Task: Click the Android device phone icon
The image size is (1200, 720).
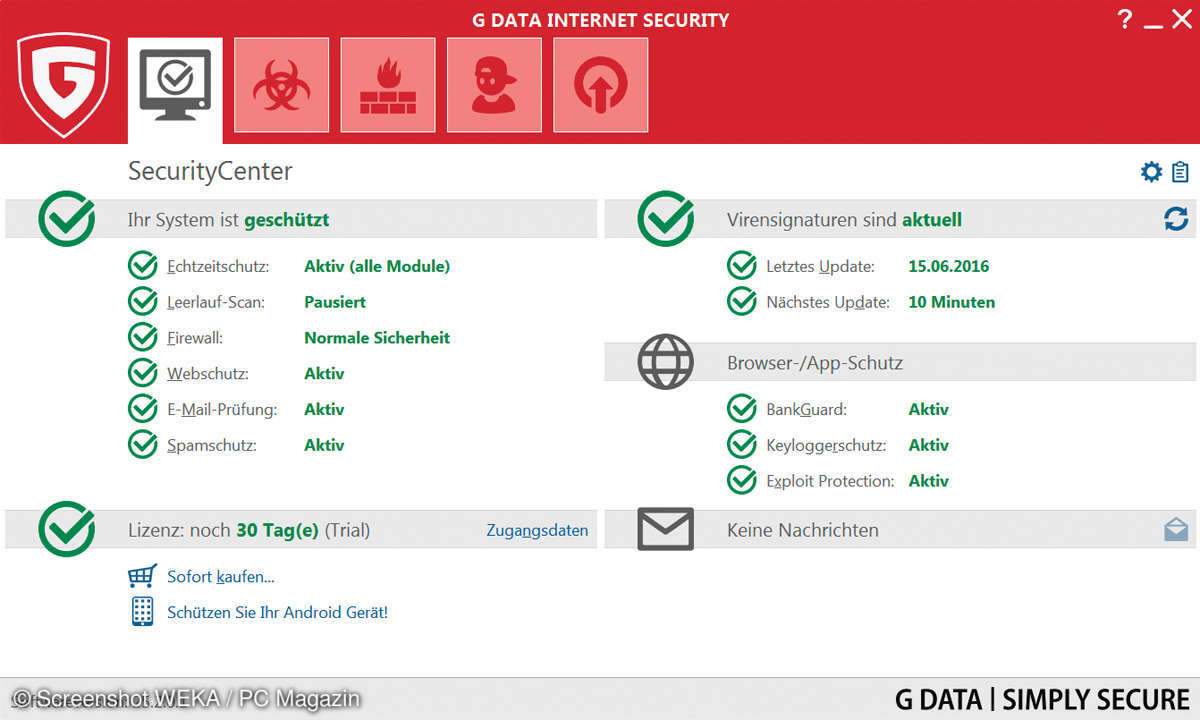Action: tap(142, 611)
